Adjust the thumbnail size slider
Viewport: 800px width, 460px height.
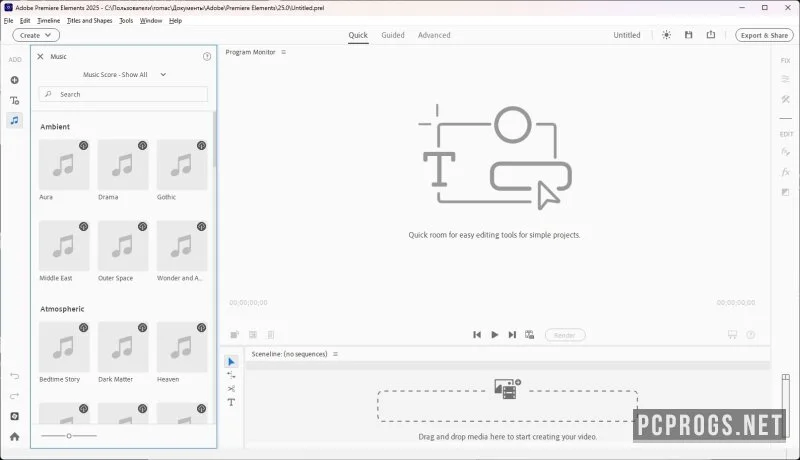69,436
